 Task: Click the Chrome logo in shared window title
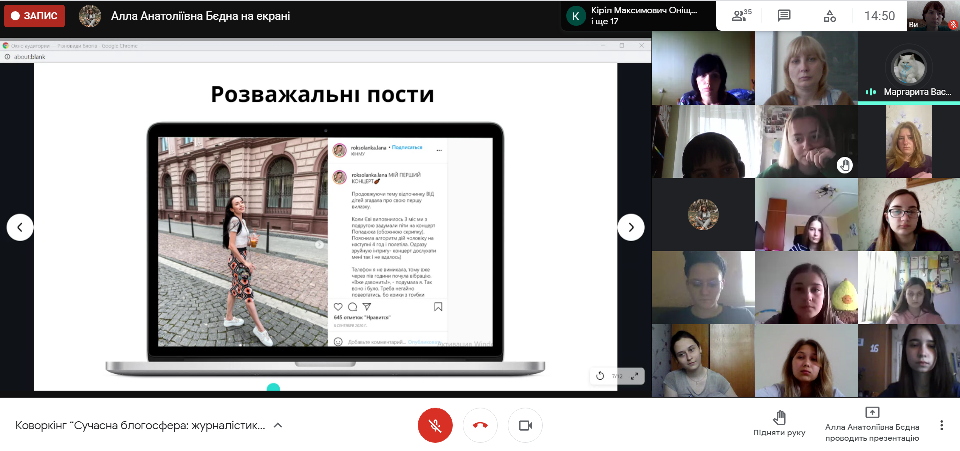6,45
